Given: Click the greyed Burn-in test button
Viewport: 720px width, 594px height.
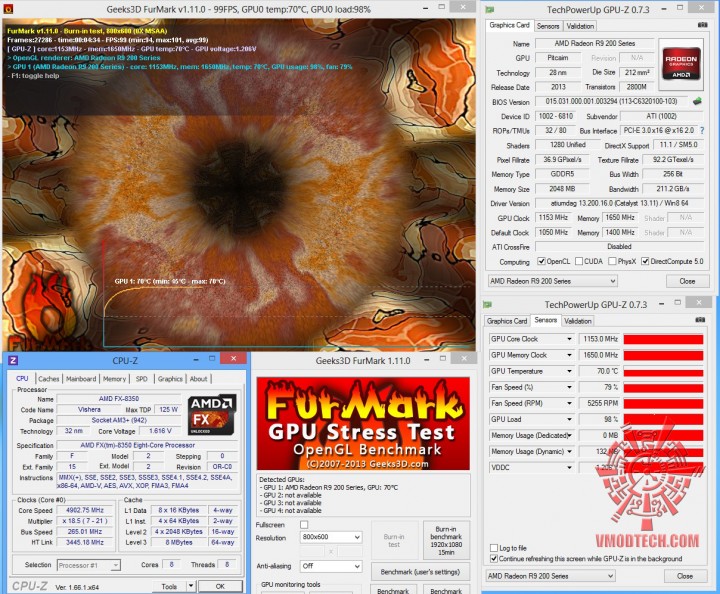Looking at the screenshot, I should tap(394, 540).
